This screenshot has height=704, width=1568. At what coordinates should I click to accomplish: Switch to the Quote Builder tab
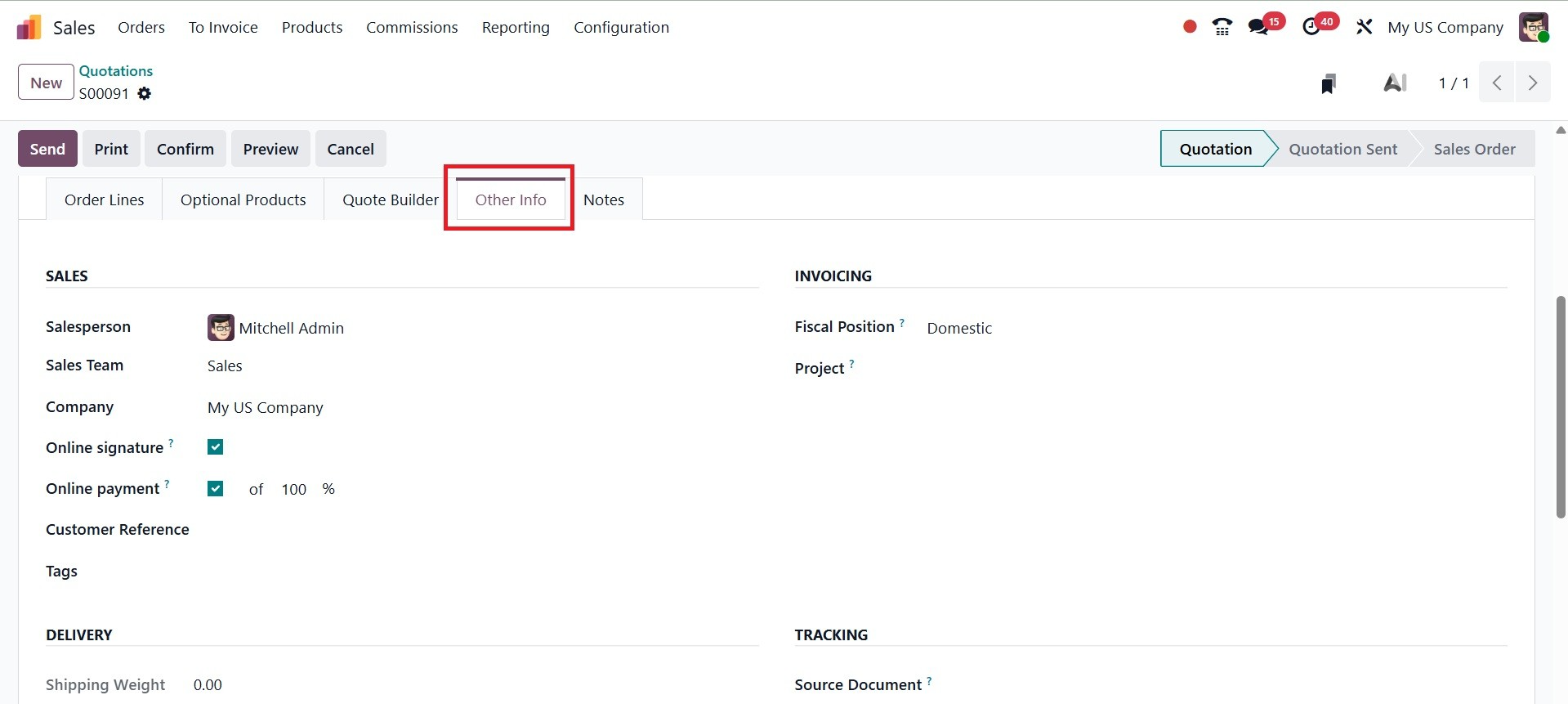(390, 200)
